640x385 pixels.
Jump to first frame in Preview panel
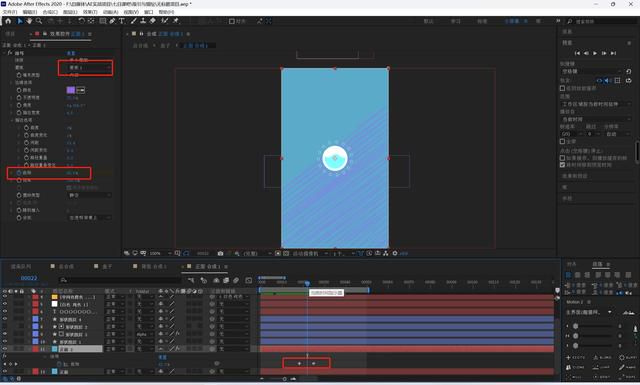click(x=577, y=53)
